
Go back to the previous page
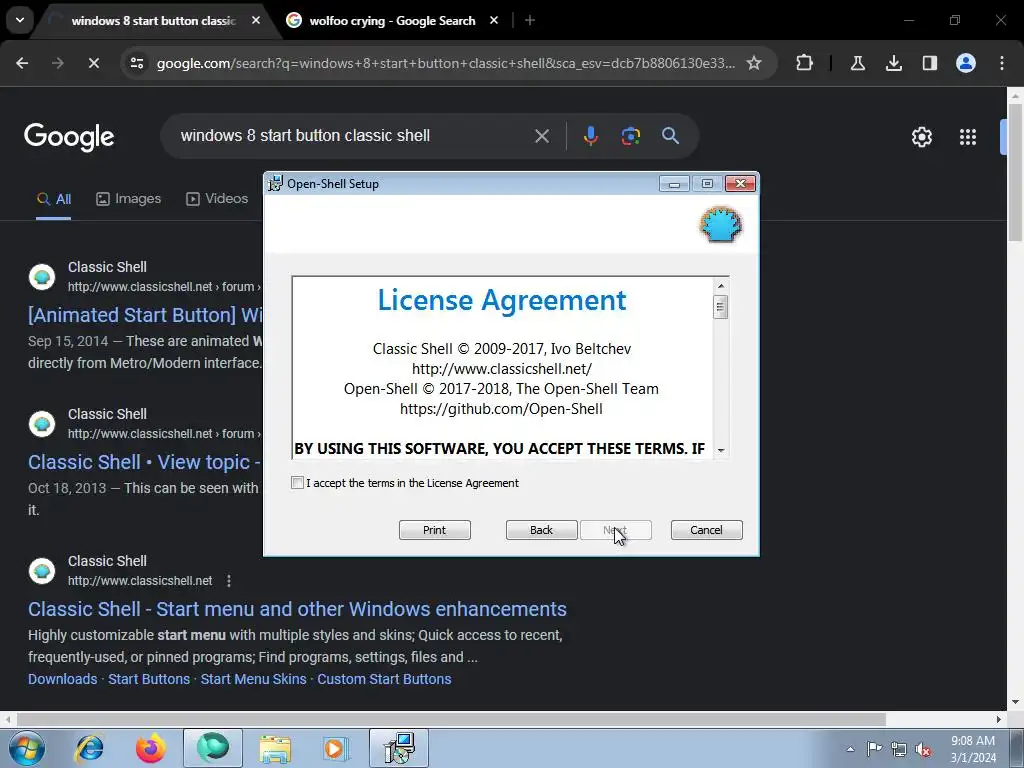(x=22, y=63)
